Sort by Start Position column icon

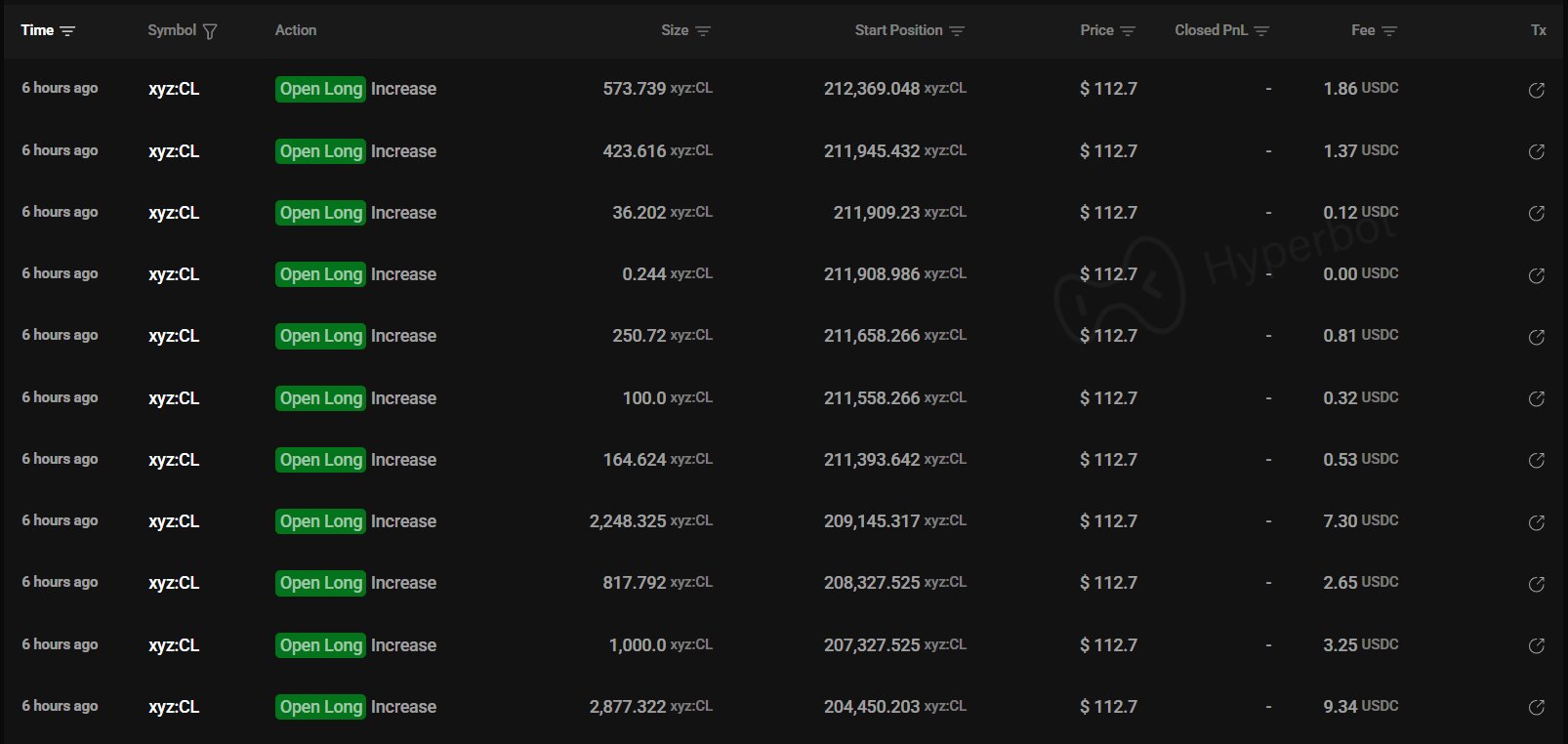tap(957, 31)
